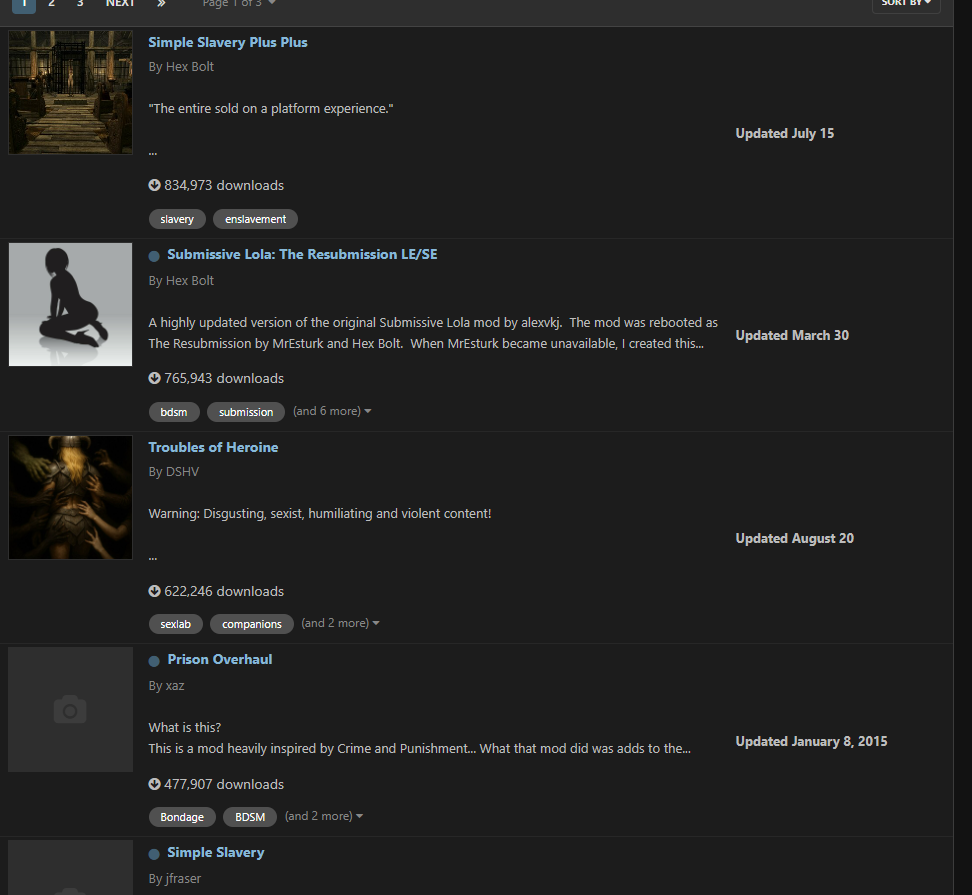Click "The entire sold on a platform experience." description
Image resolution: width=972 pixels, height=895 pixels.
(271, 108)
